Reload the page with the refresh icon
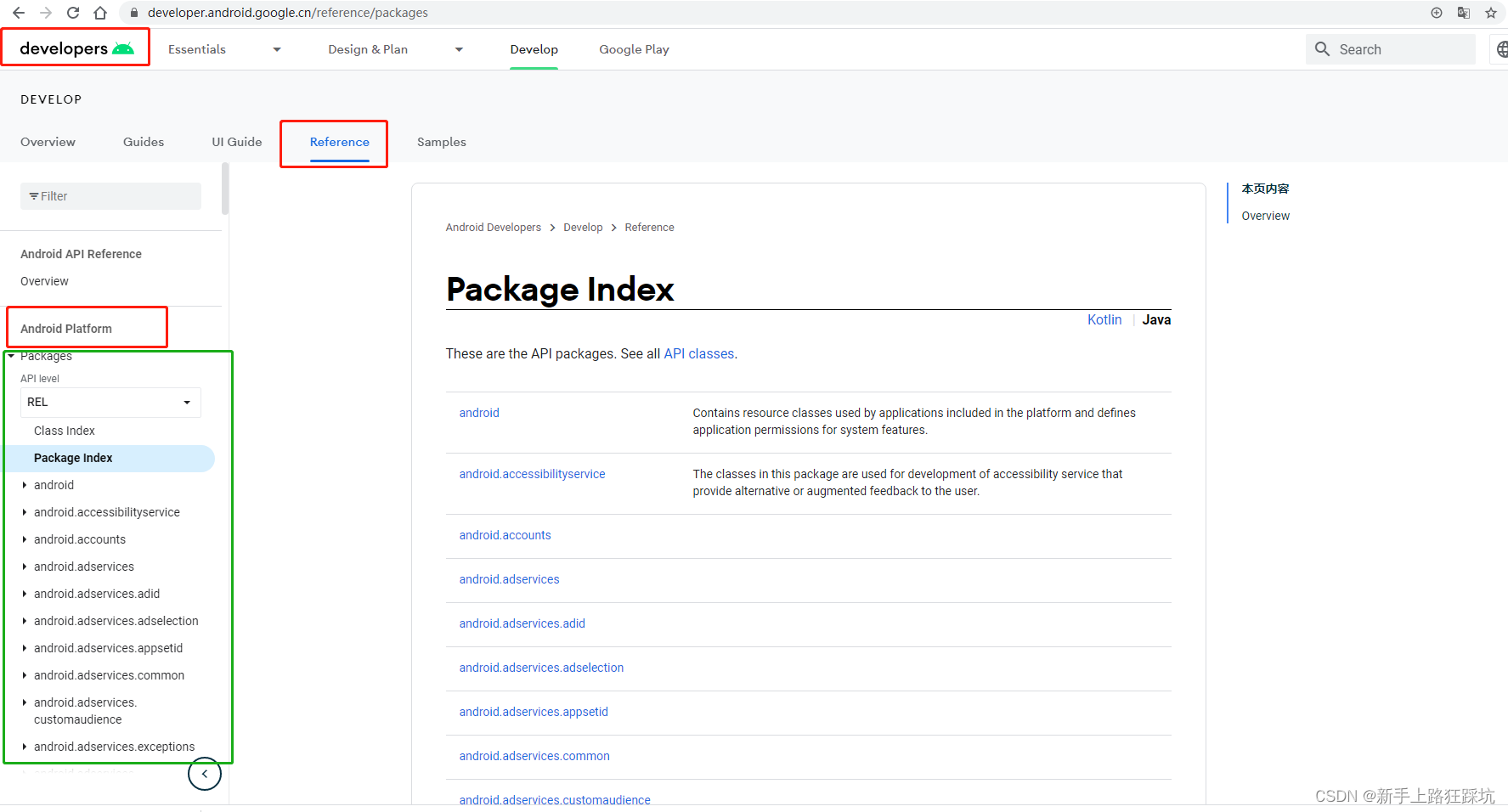The height and width of the screenshot is (812, 1508). pos(73,13)
